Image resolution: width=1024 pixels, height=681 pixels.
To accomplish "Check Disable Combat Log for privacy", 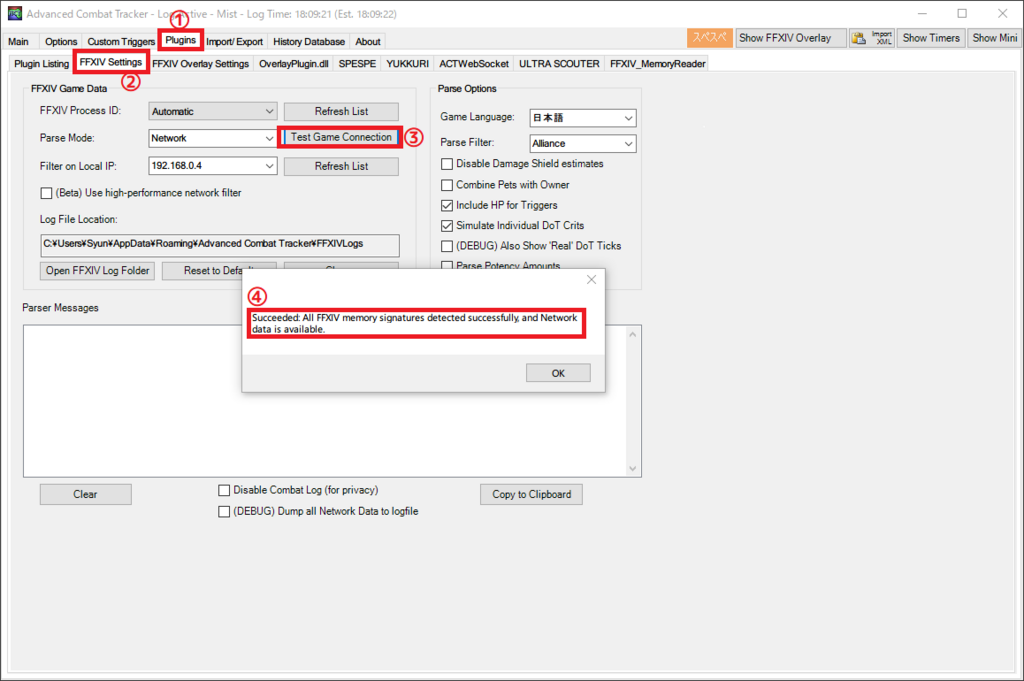I will 224,490.
